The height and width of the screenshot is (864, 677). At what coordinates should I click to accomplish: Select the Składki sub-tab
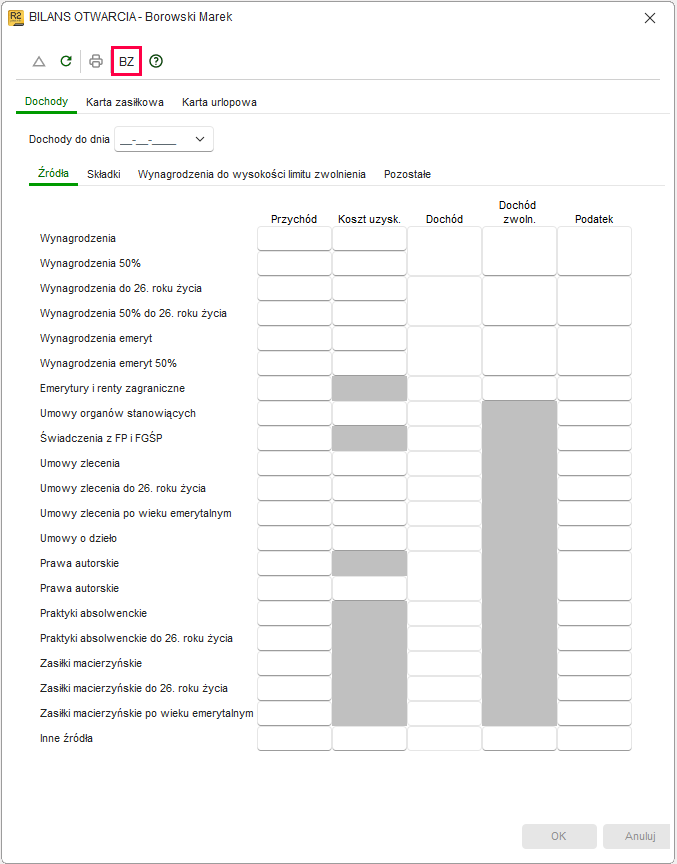coord(104,174)
